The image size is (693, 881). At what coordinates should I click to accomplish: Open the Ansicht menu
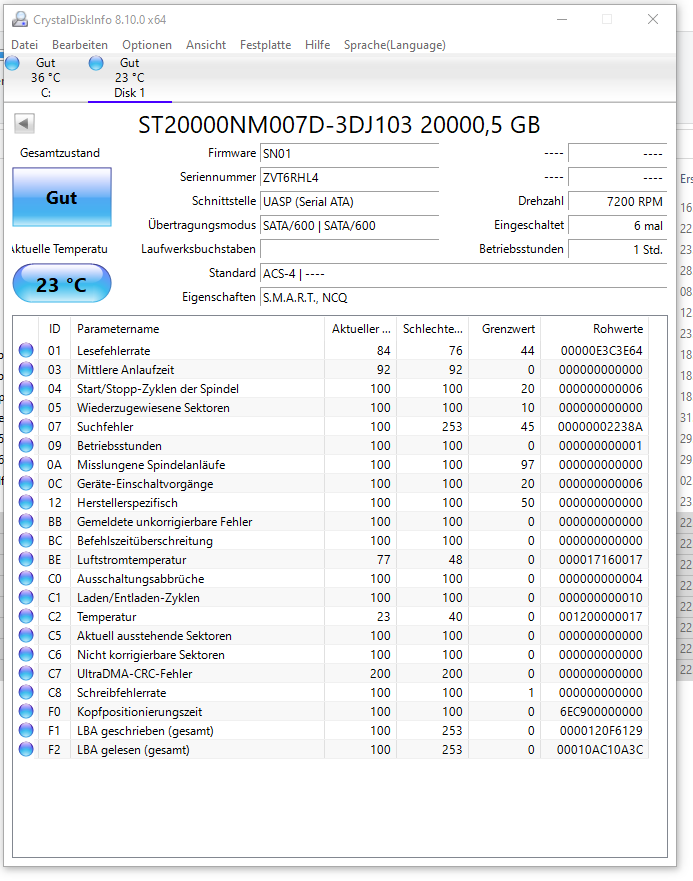pos(206,45)
